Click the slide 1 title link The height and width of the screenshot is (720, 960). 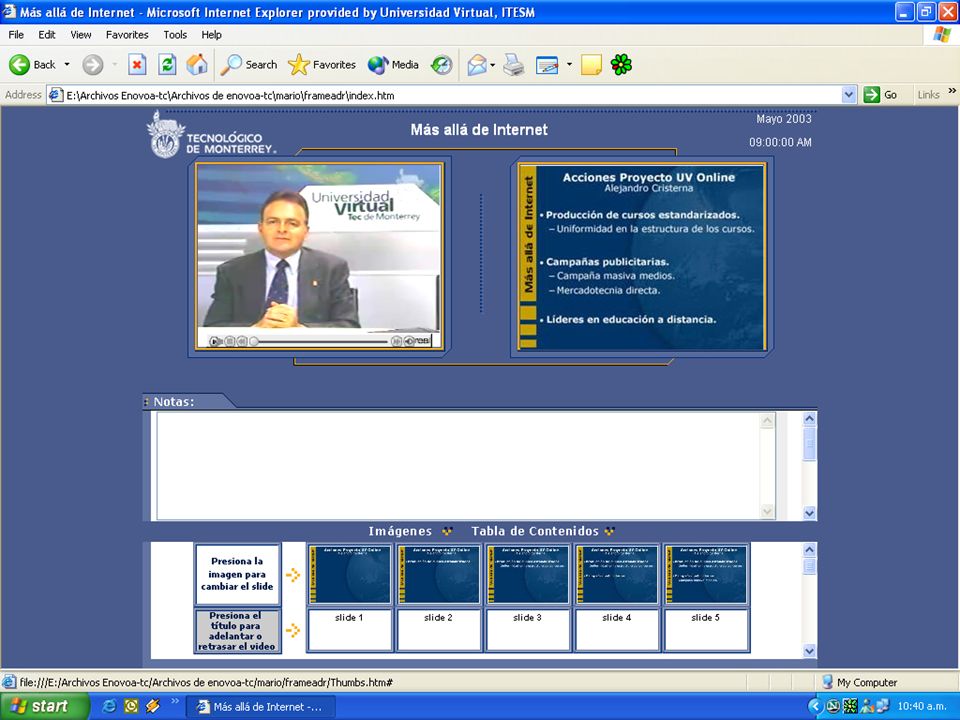(349, 617)
